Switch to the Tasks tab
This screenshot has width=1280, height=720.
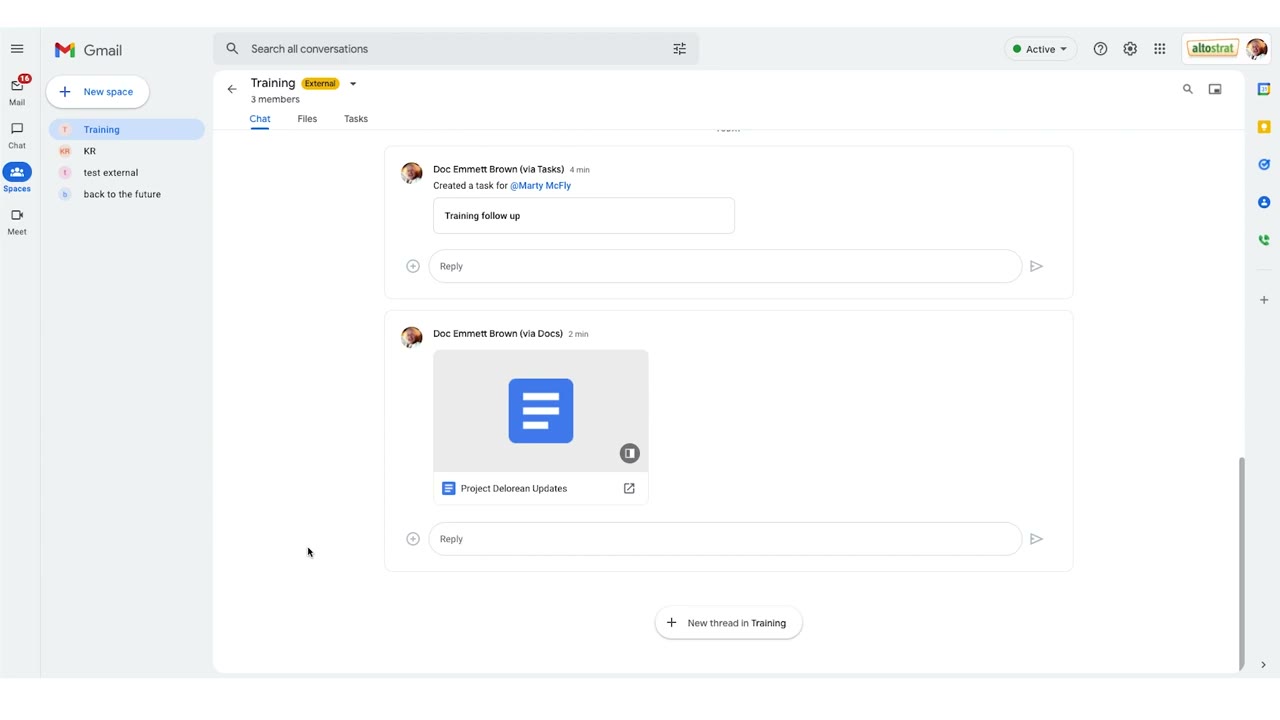(356, 119)
